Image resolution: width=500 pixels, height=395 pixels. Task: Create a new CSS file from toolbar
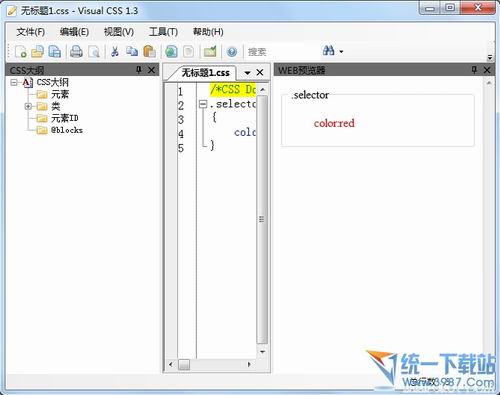20,52
